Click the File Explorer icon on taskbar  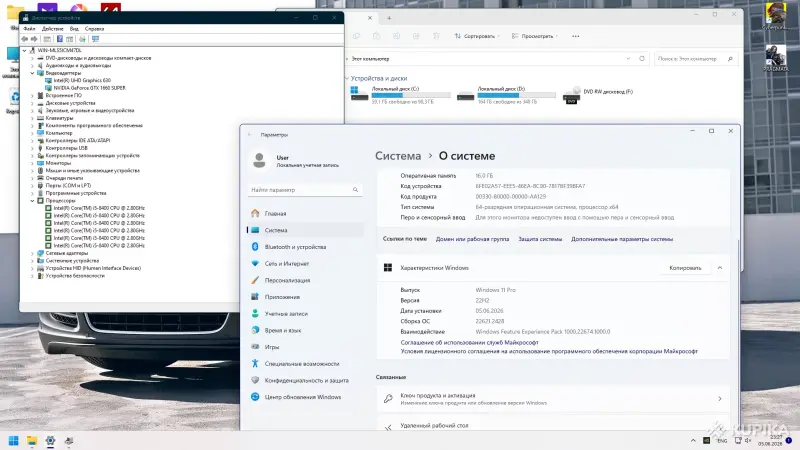click(x=32, y=441)
